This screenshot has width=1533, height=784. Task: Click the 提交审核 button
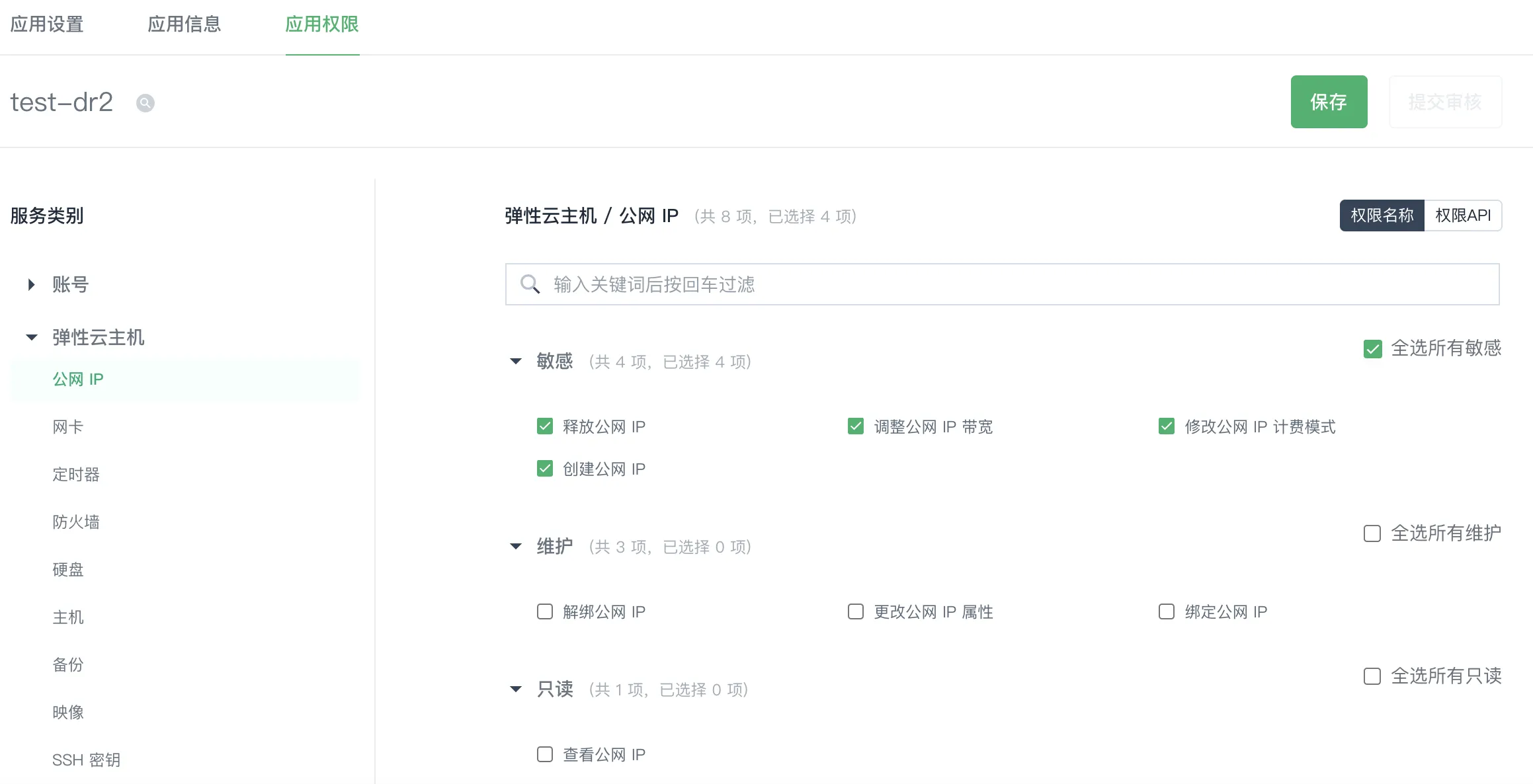pyautogui.click(x=1445, y=102)
